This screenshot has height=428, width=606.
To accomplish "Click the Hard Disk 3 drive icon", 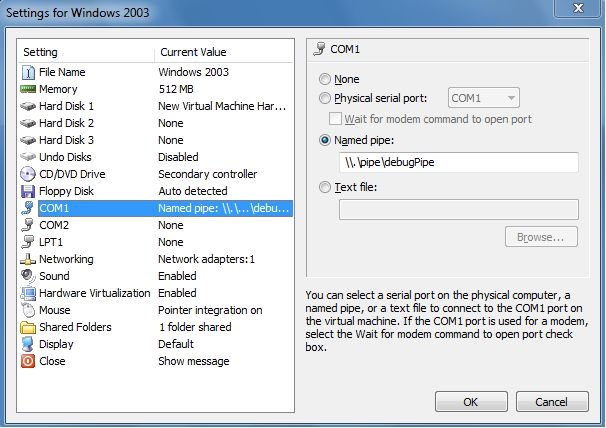I will click(28, 140).
